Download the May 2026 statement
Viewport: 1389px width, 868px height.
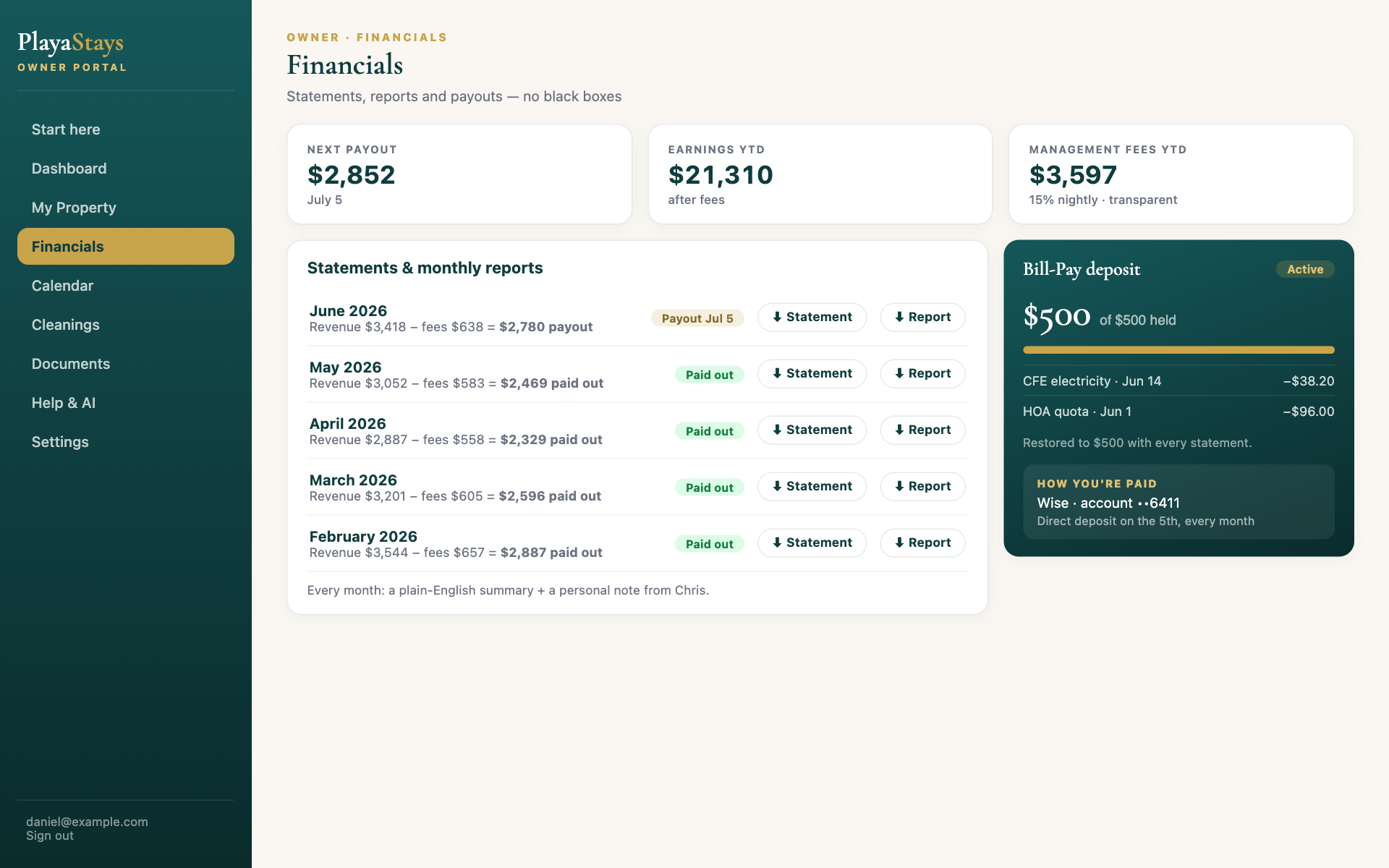(x=812, y=373)
